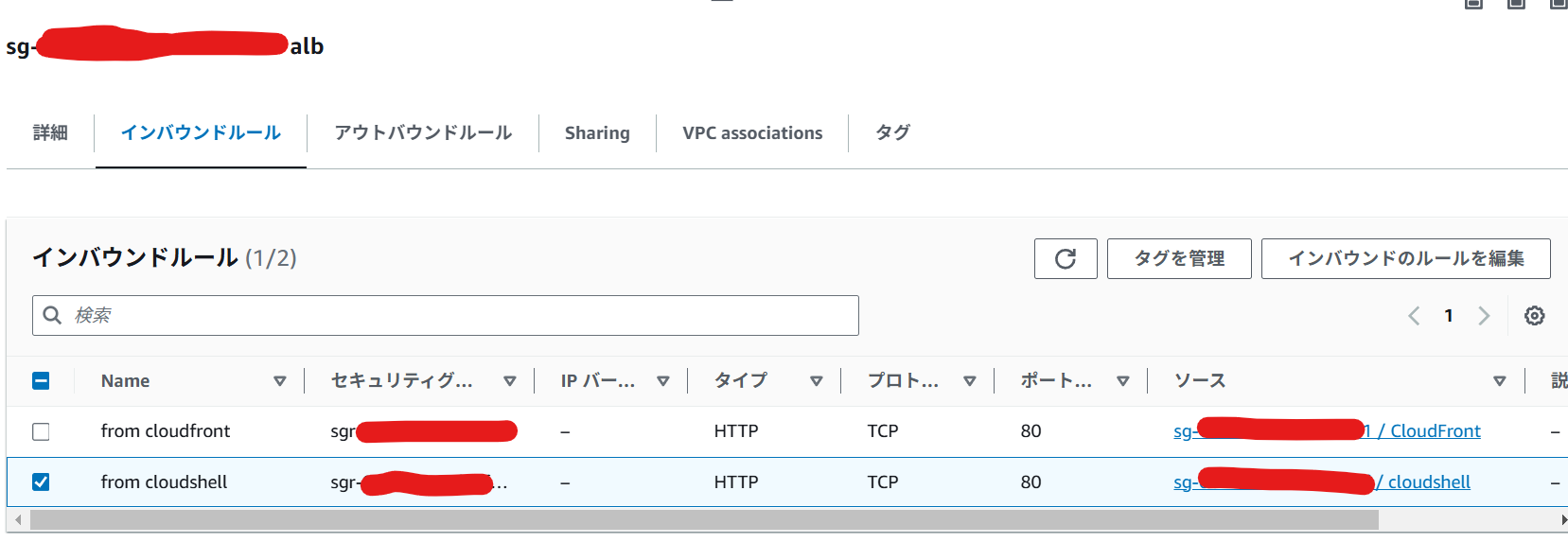
Task: Refresh the inbound rules list
Action: [1066, 258]
